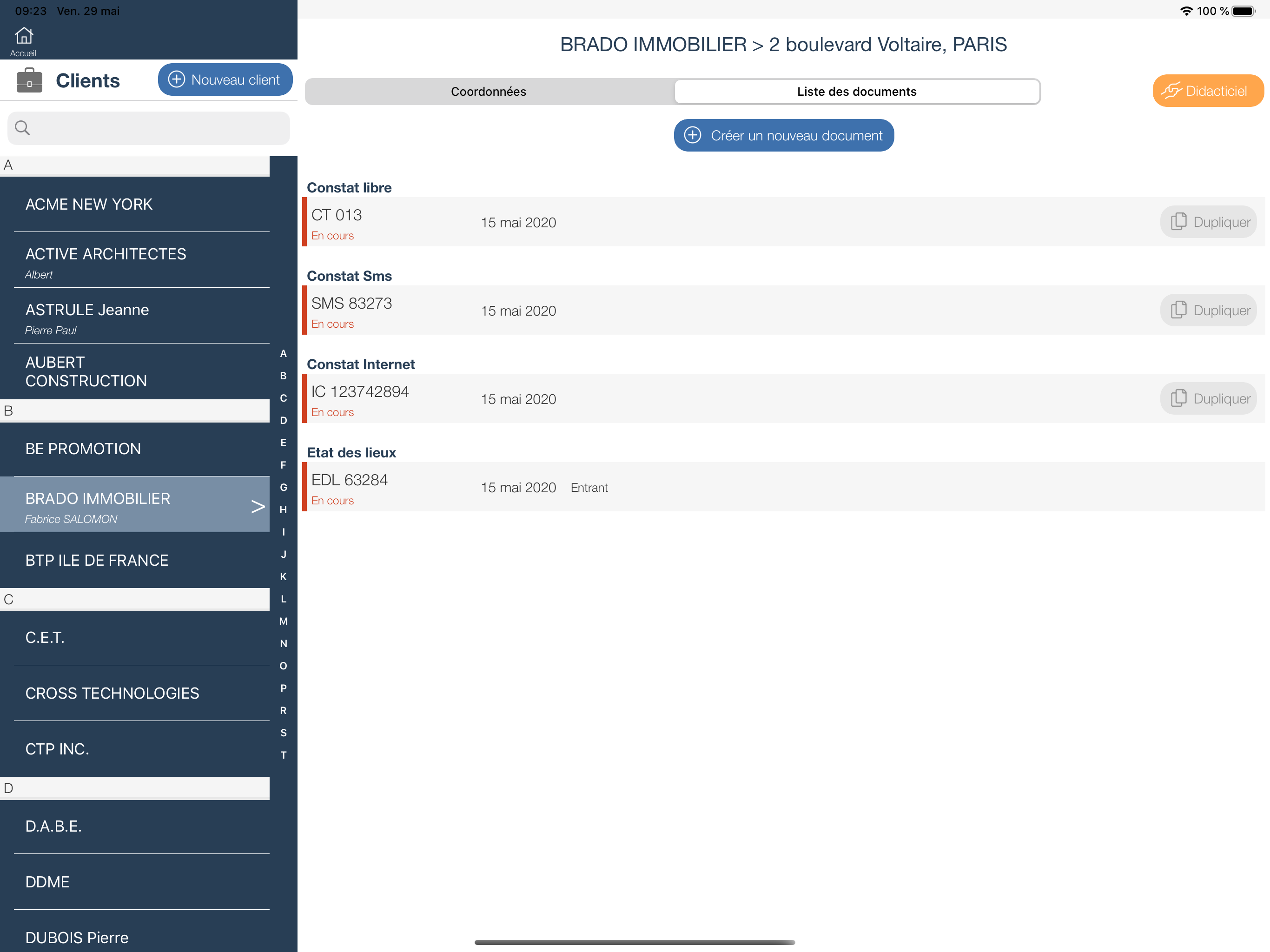Open document IC 123742894
The height and width of the screenshot is (952, 1270).
coord(784,399)
